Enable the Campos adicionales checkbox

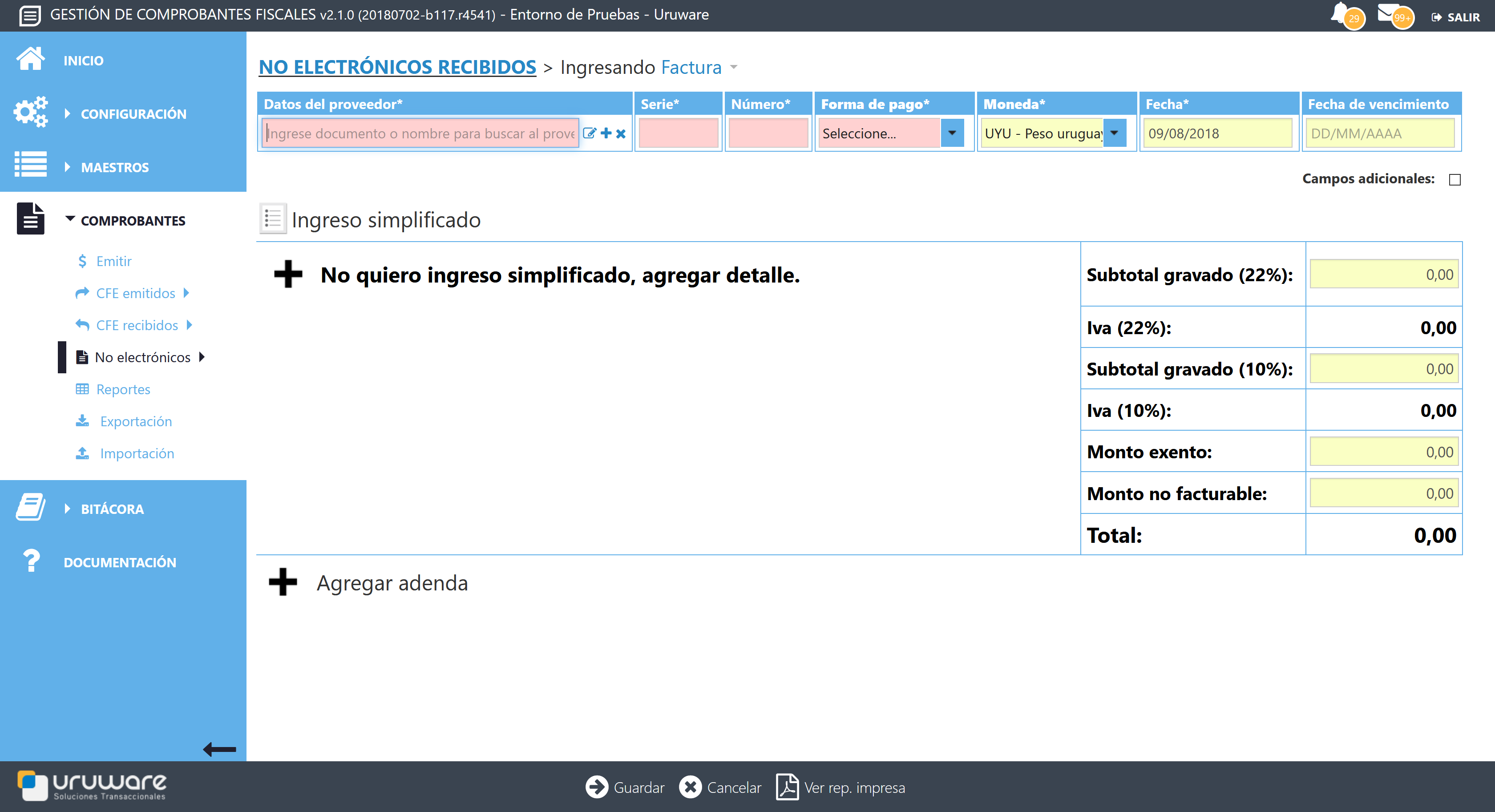1455,179
